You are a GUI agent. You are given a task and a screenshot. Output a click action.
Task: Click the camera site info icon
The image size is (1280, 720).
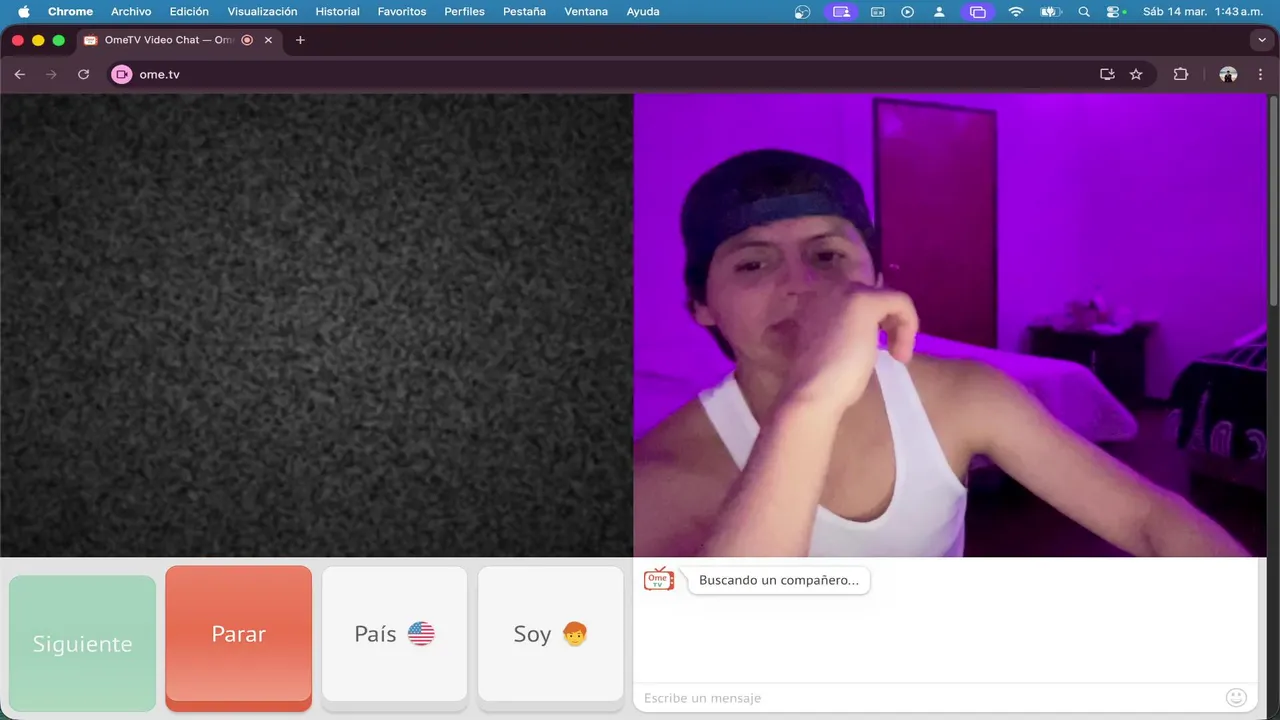pos(122,74)
